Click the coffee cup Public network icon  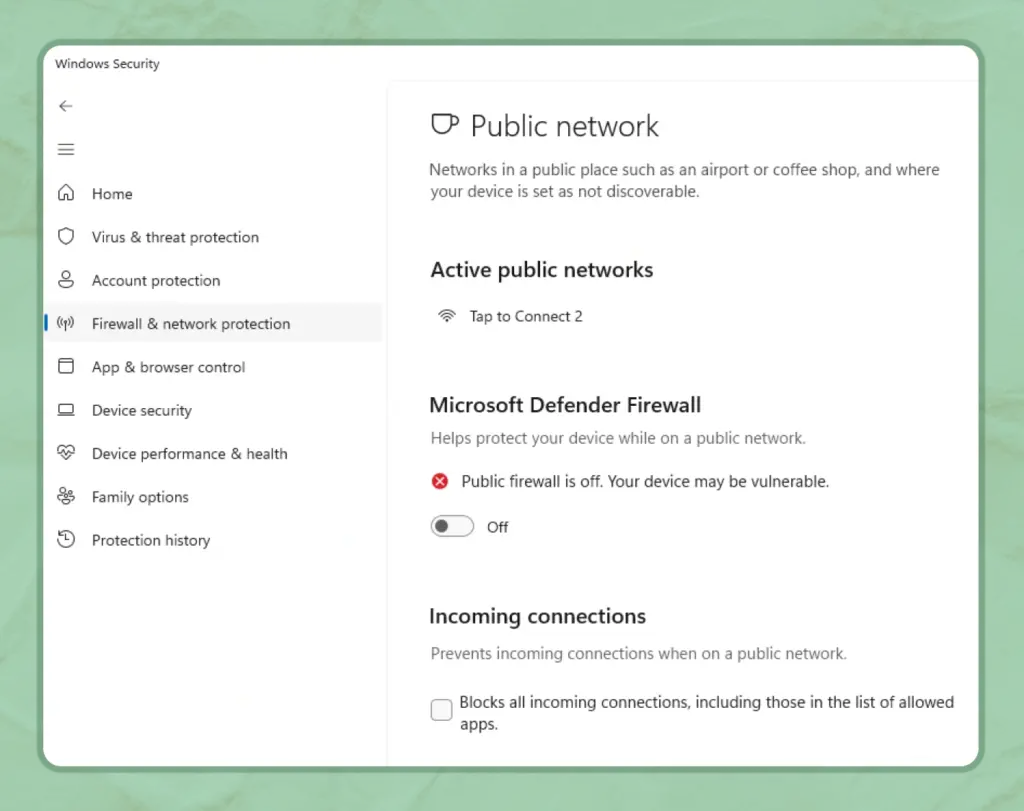click(445, 124)
